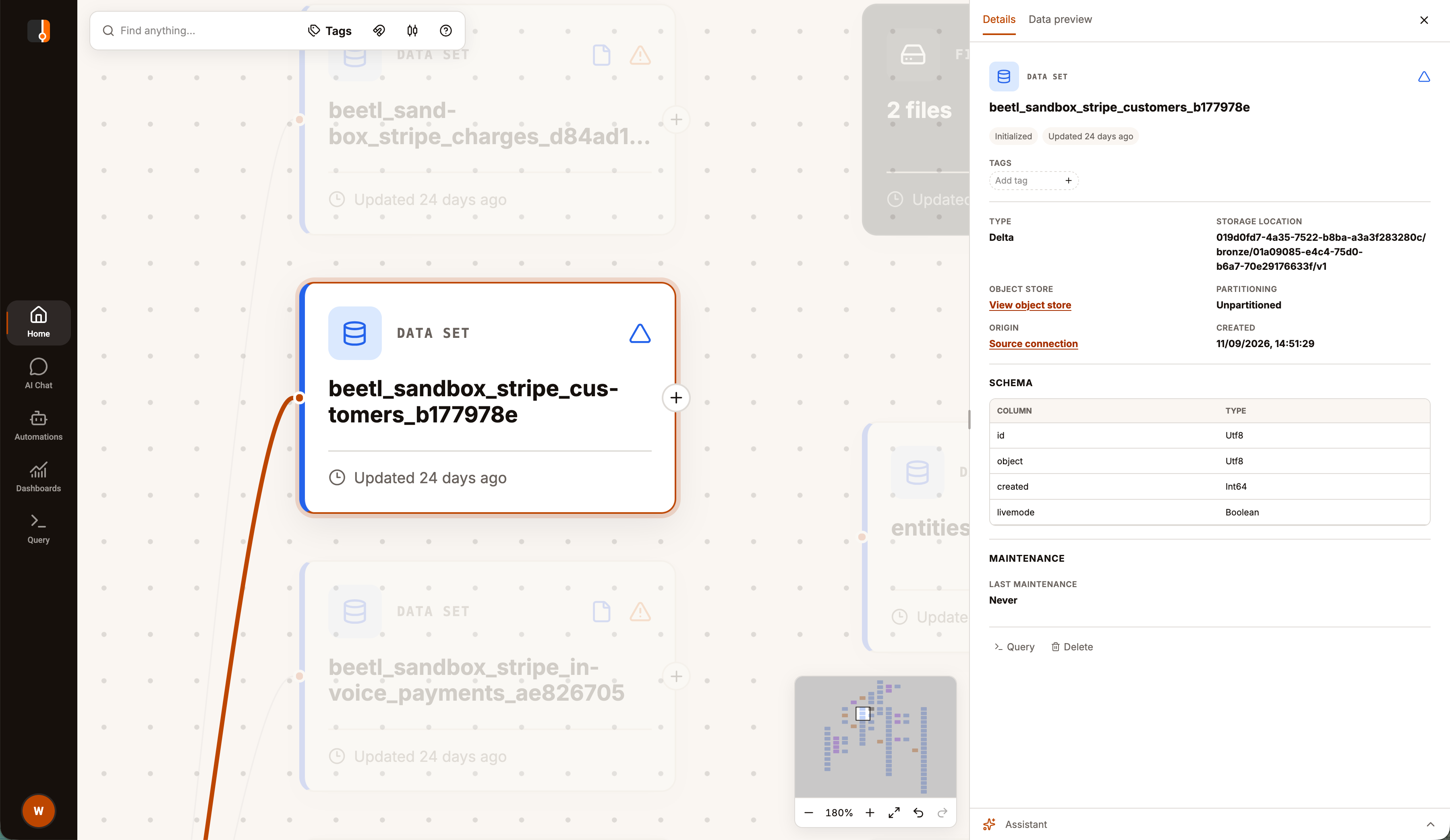
Task: Switch to the Data preview tab
Action: (x=1060, y=20)
